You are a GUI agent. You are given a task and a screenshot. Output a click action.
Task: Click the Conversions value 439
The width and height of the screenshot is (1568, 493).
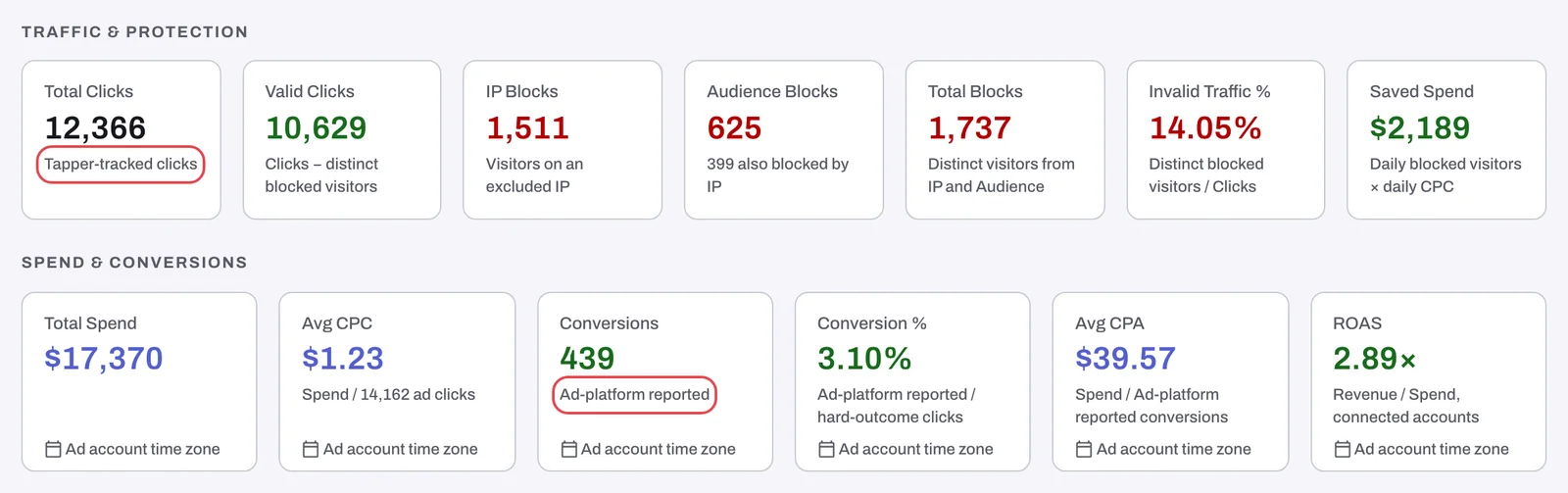[x=587, y=359]
